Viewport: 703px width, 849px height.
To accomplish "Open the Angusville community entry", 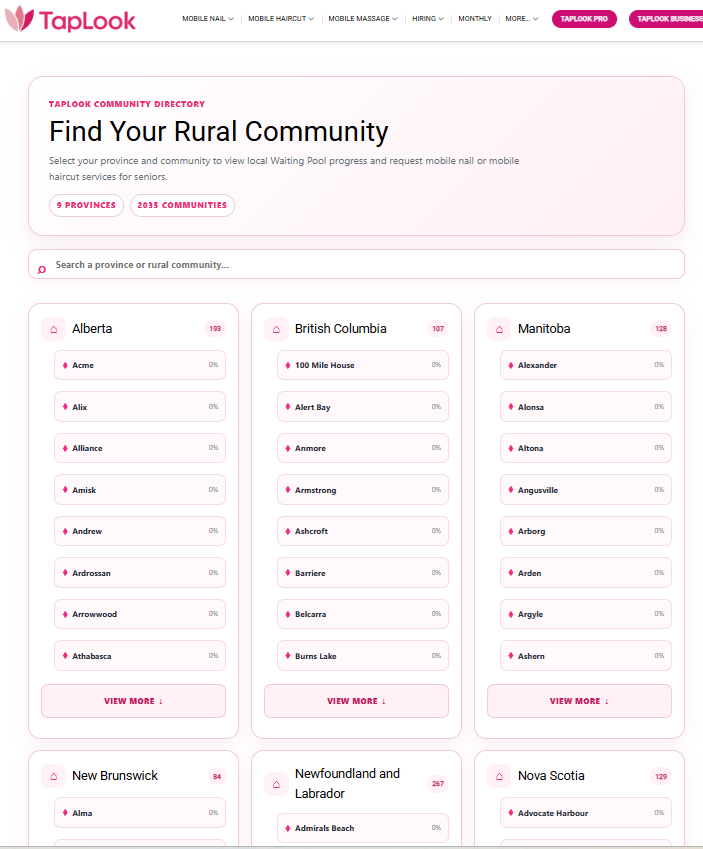I will [x=586, y=489].
